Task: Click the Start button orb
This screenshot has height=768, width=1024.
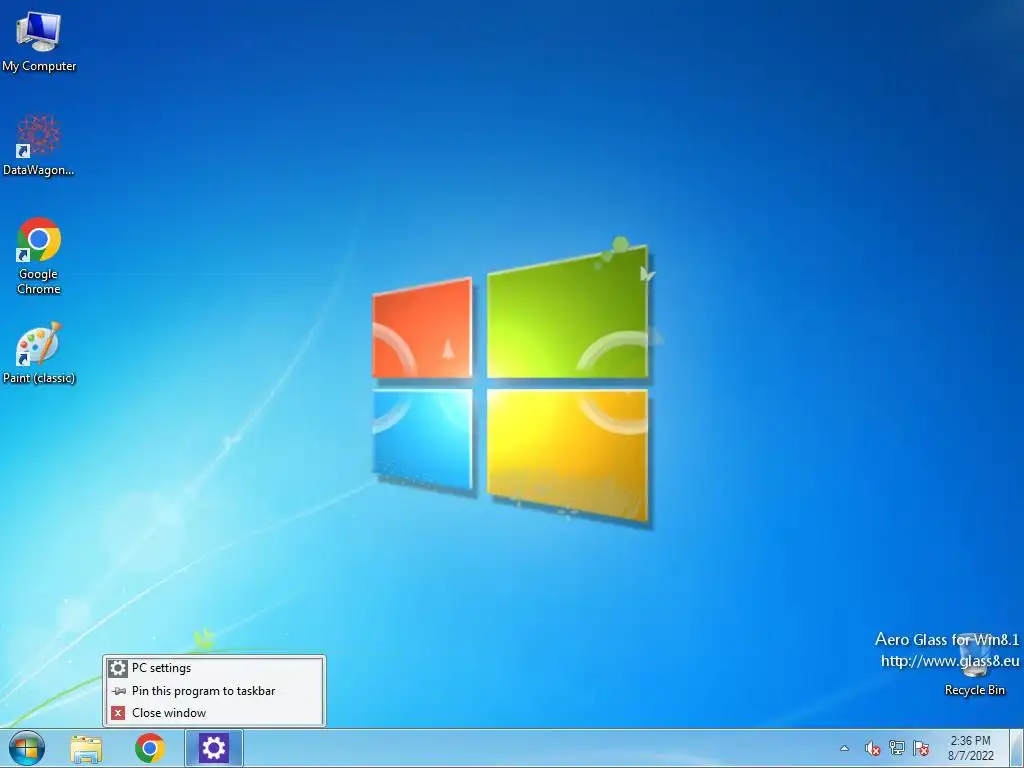Action: coord(27,748)
